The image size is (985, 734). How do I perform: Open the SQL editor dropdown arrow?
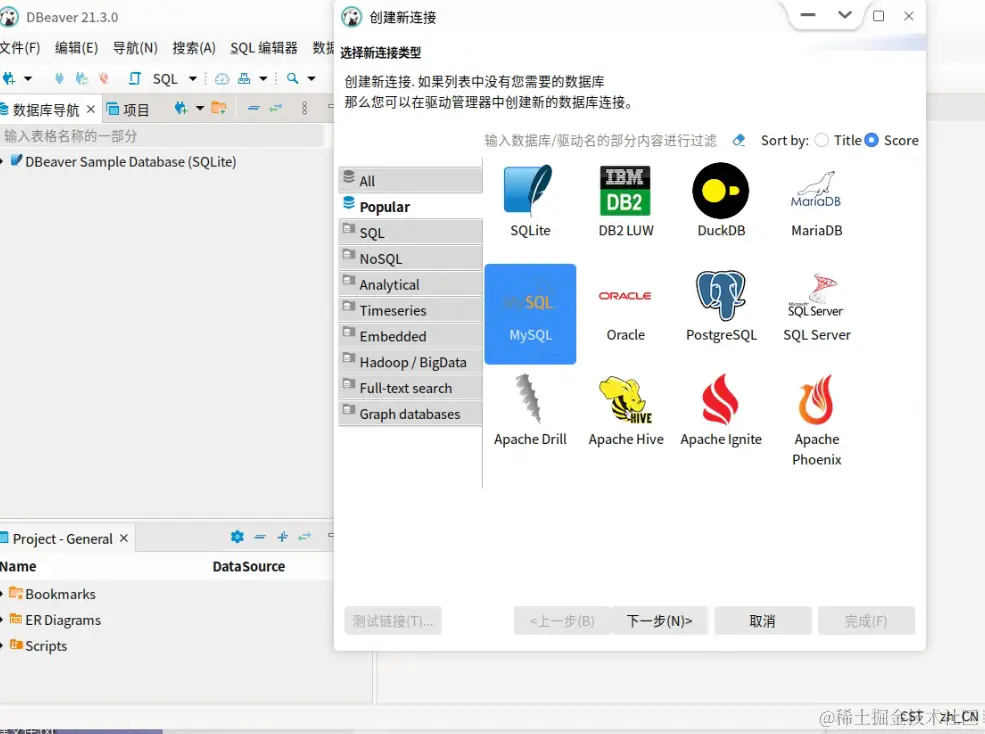coord(193,79)
